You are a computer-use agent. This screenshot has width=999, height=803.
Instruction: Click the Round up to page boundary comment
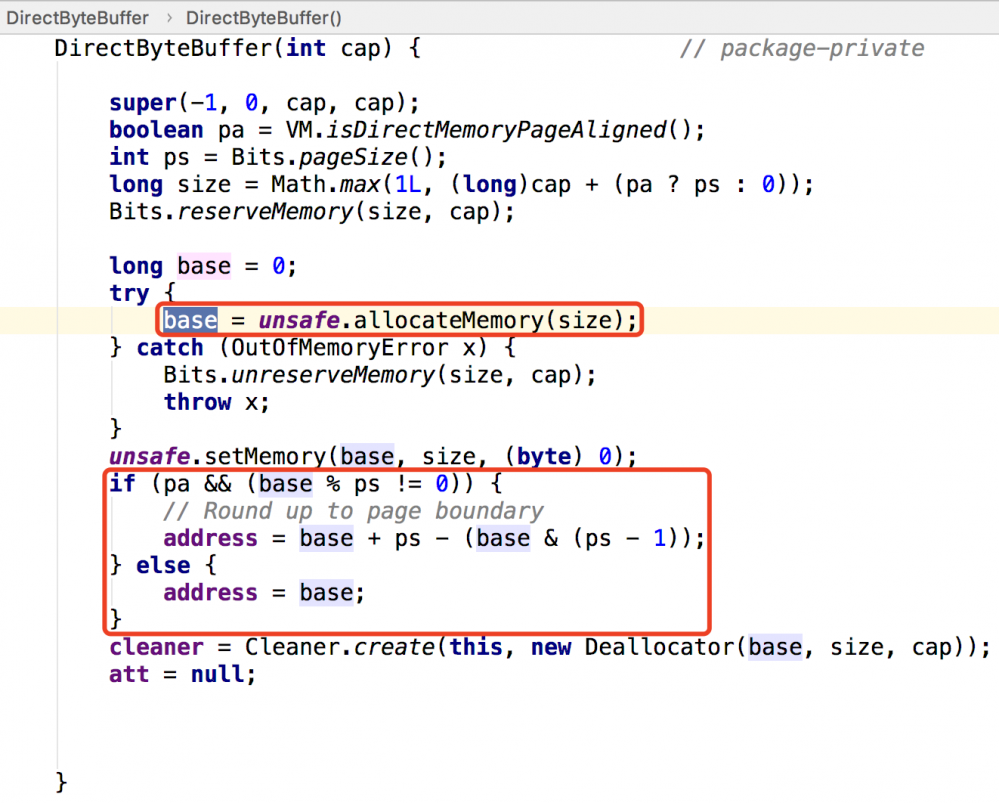pos(352,510)
